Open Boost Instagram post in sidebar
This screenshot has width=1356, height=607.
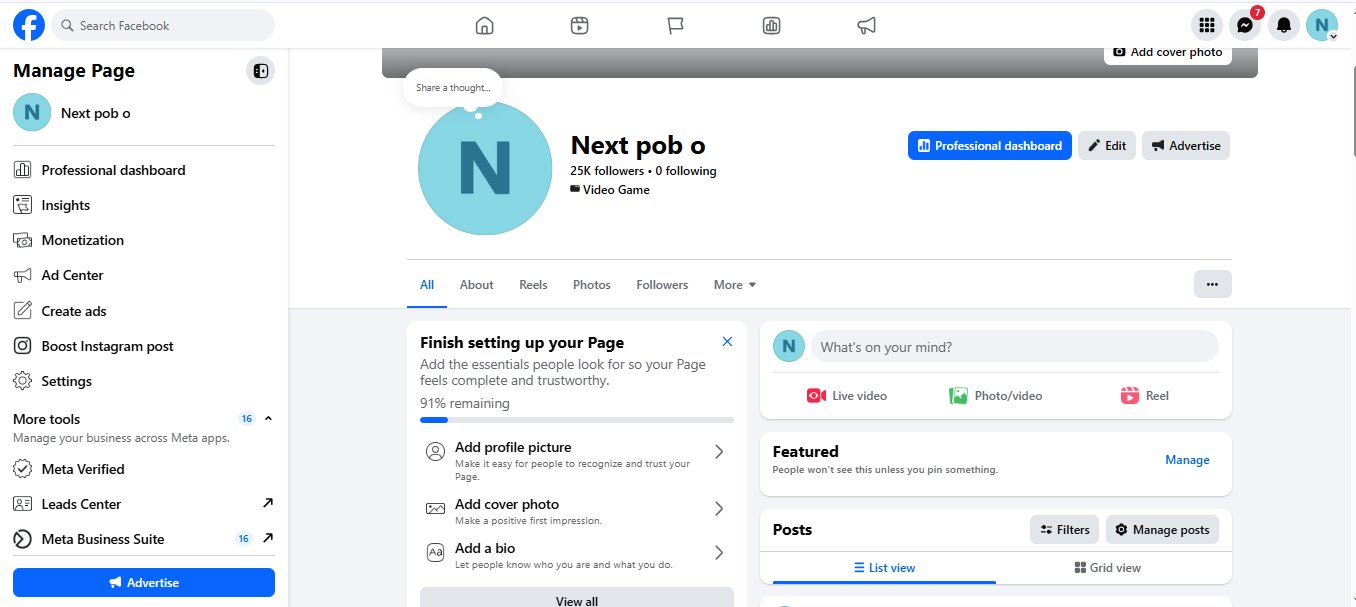[143, 346]
